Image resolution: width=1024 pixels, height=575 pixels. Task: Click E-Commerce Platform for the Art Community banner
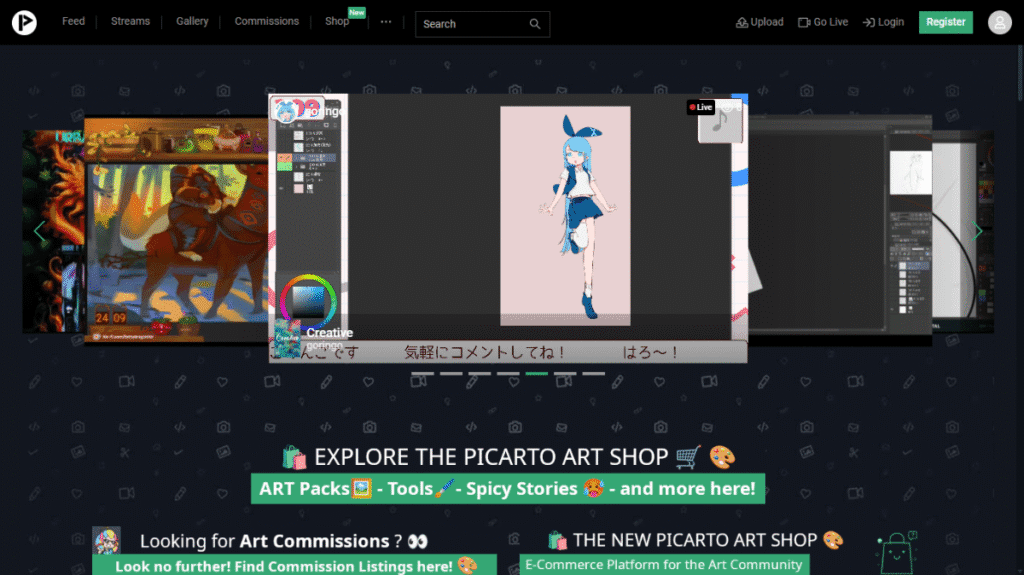664,565
